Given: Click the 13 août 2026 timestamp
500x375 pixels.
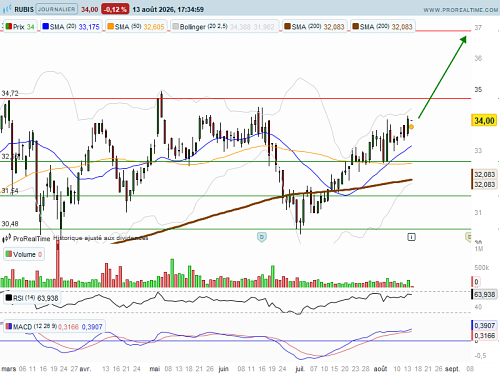Looking at the screenshot, I should [168, 9].
